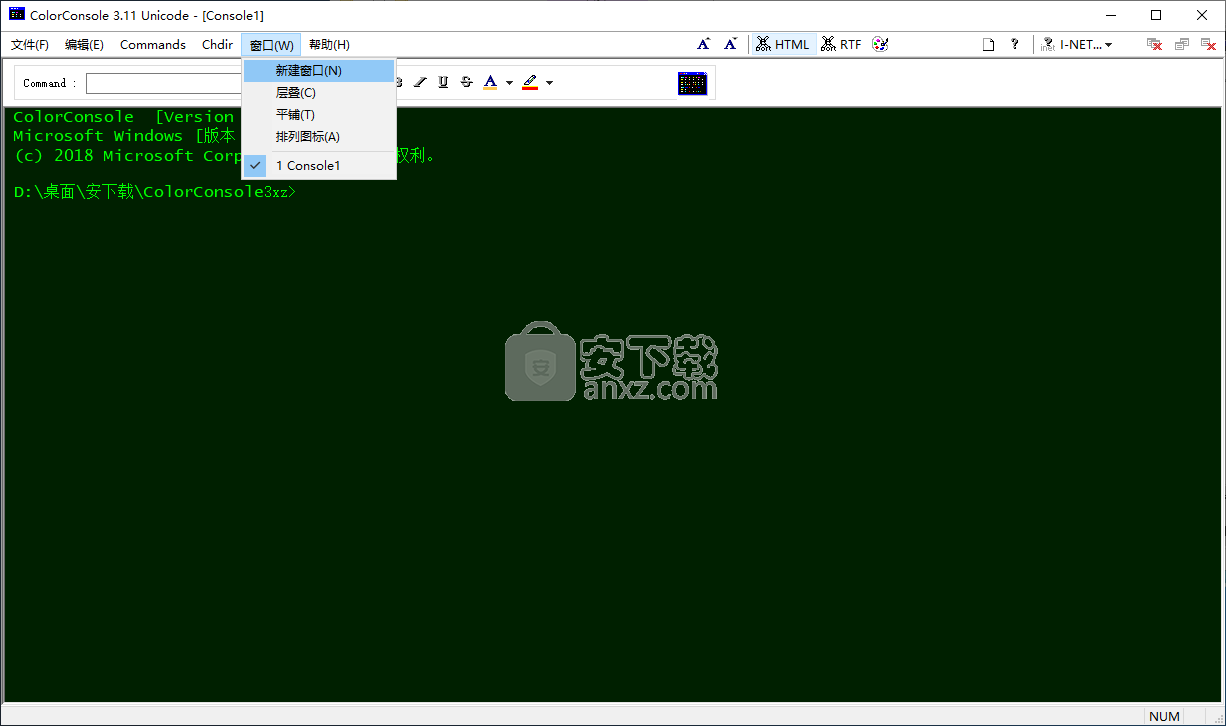Maximize the ColorConsole main window
This screenshot has width=1226, height=726.
(1156, 15)
